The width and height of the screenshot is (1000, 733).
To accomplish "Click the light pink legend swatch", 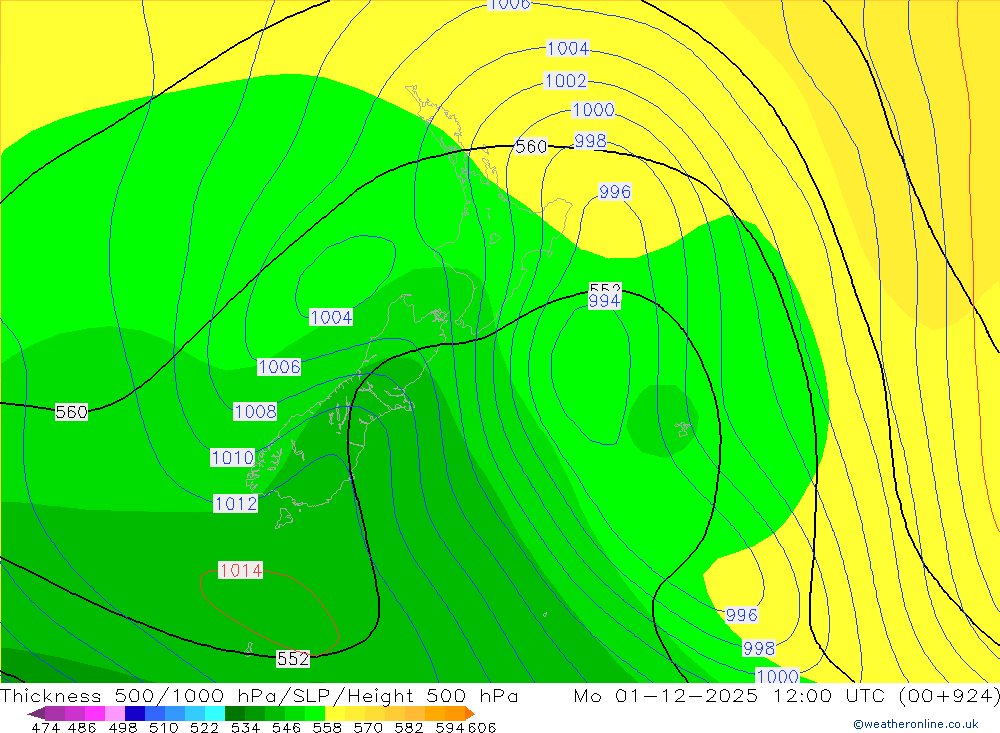I will pyautogui.click(x=115, y=713).
